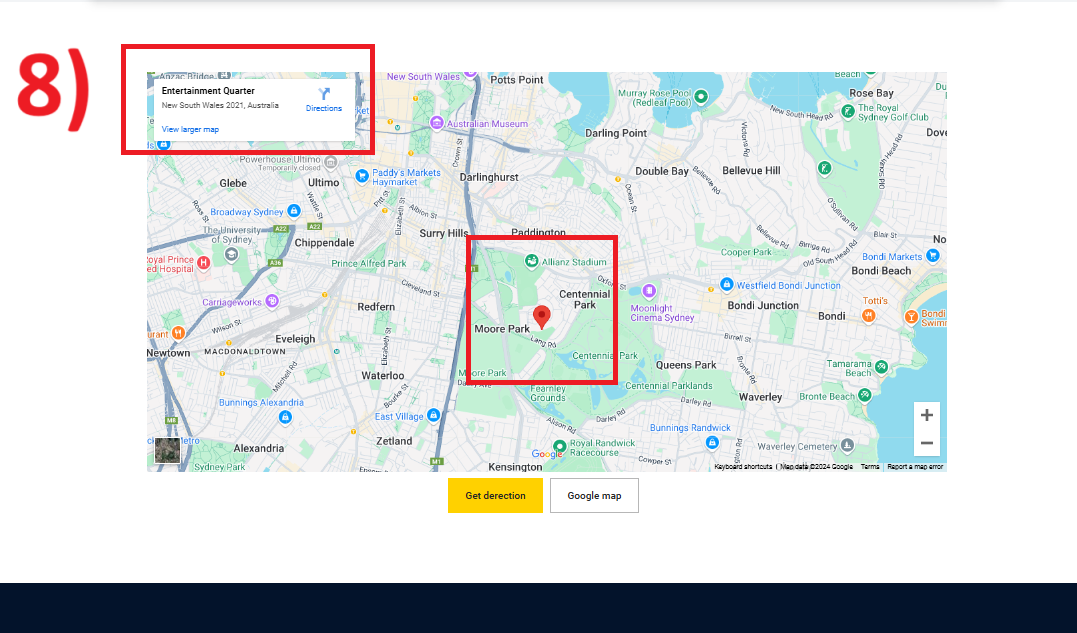Open the Moonlight Cinema Sydney pin
1077x633 pixels.
pos(649,291)
